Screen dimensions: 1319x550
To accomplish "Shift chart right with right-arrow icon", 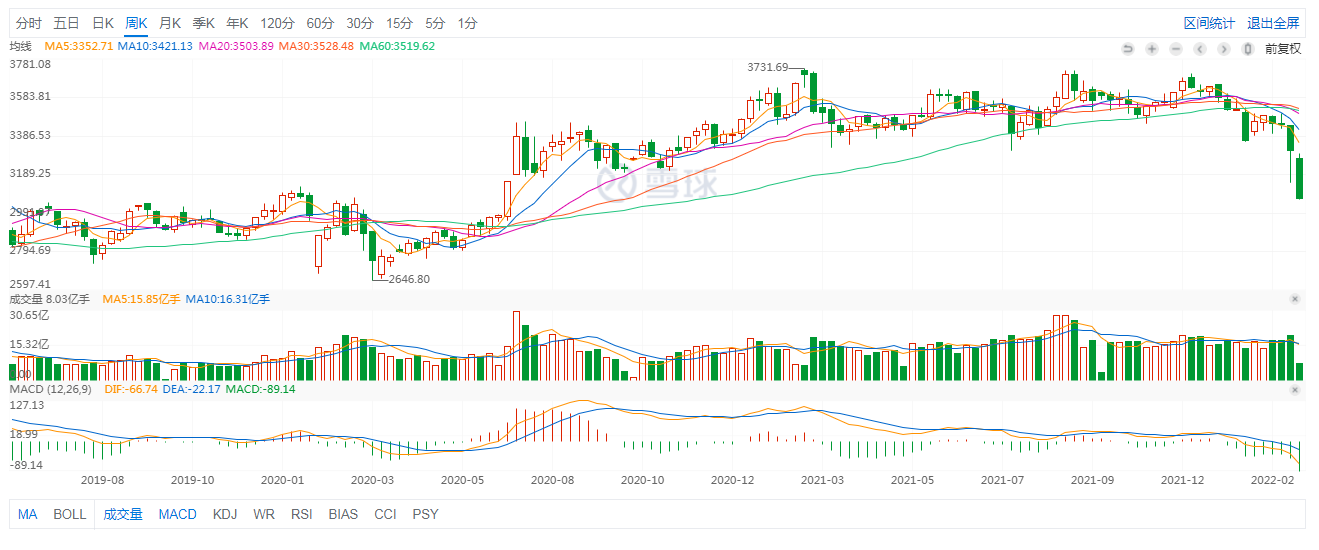I will coord(1224,48).
